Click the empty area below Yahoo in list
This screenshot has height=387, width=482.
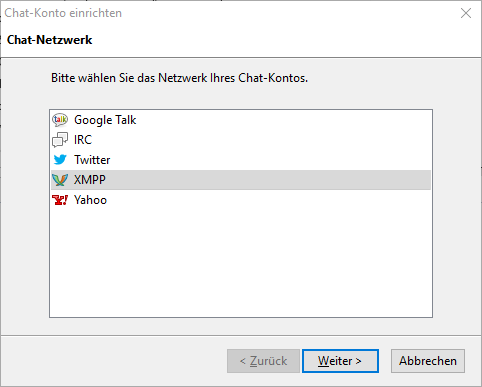[x=241, y=263]
